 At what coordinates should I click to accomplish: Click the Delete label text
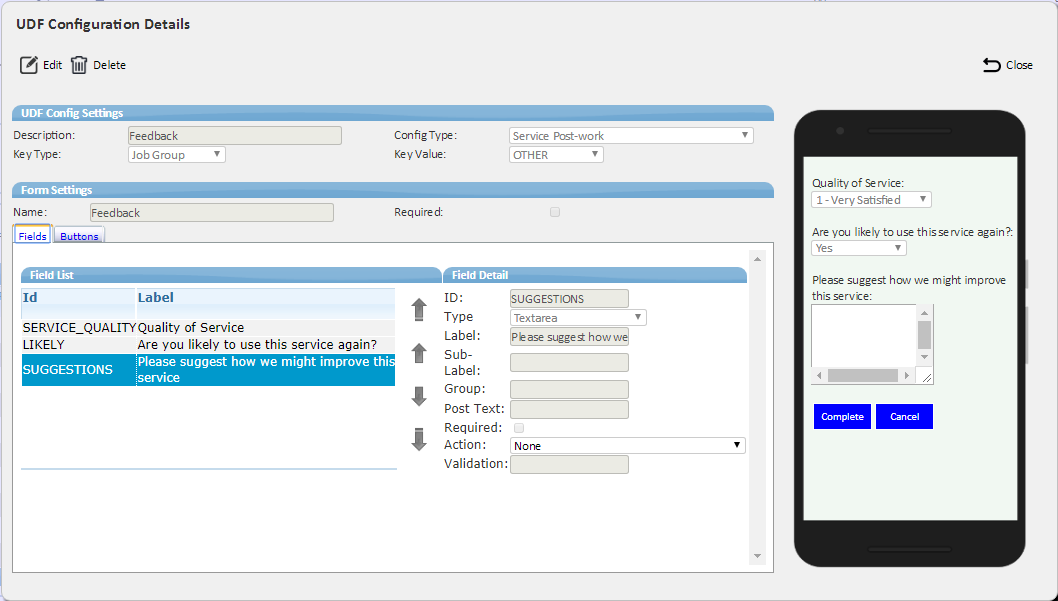tap(109, 65)
